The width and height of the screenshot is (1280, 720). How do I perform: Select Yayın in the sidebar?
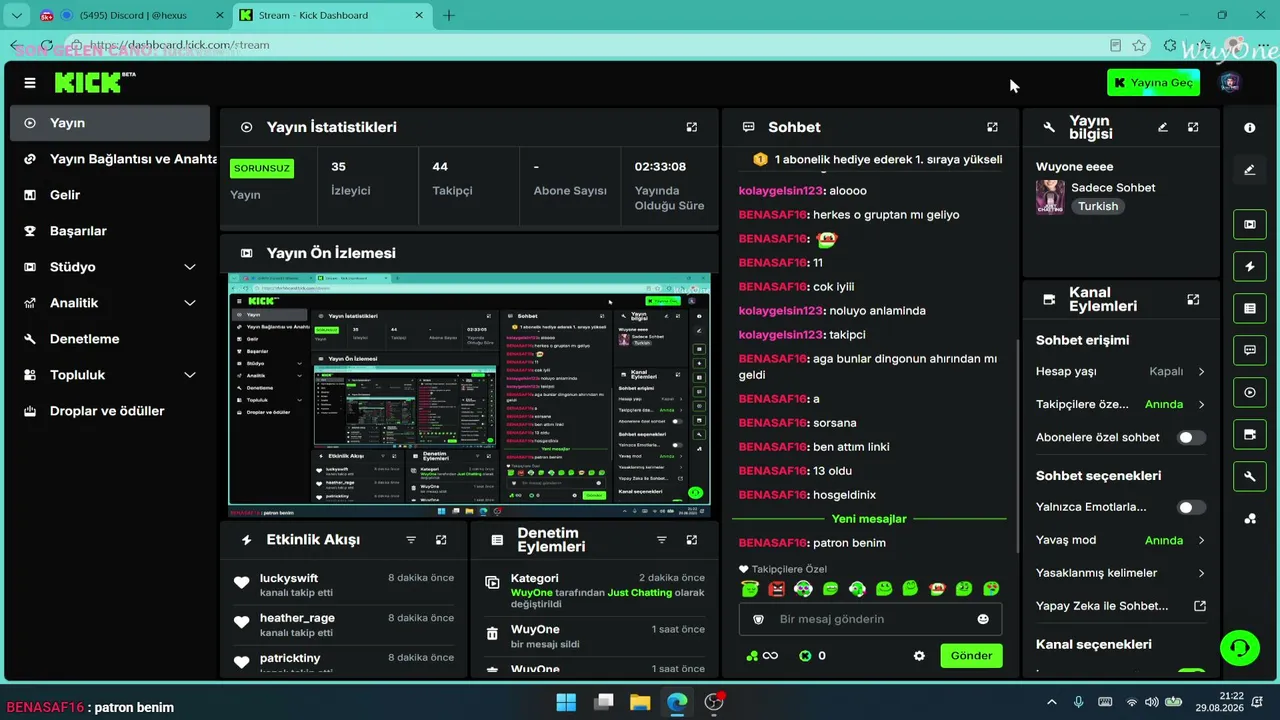coord(110,123)
